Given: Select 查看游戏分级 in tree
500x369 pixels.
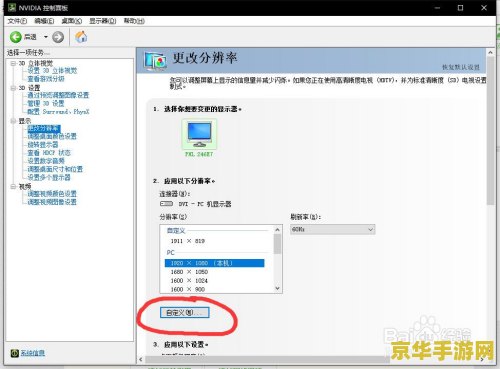Looking at the screenshot, I should coord(46,79).
